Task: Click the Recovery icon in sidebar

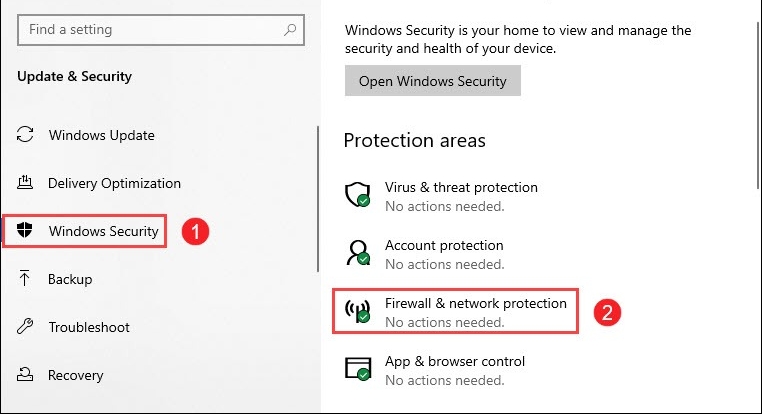Action: [25, 375]
